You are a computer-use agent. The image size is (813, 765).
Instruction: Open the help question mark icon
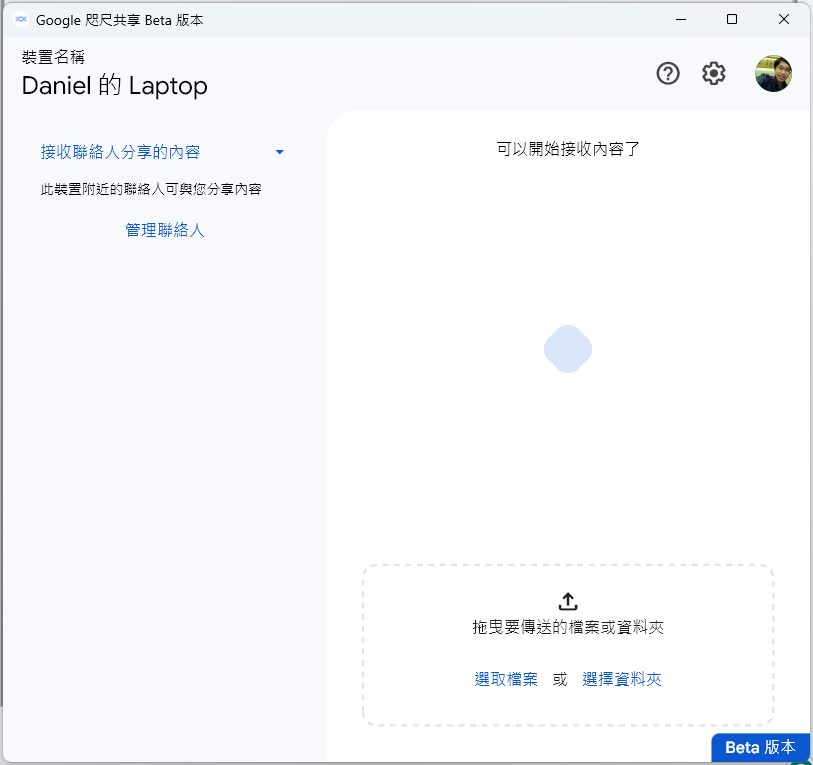668,73
